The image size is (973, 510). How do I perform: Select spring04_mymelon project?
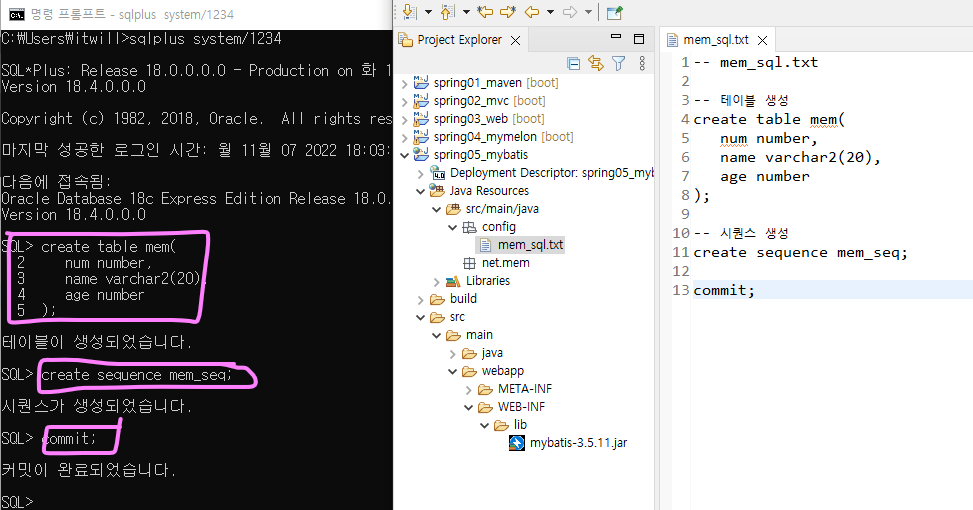(x=493, y=136)
